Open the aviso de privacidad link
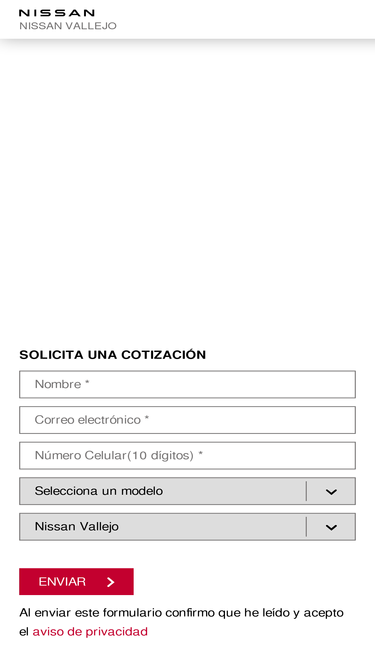 tap(90, 631)
